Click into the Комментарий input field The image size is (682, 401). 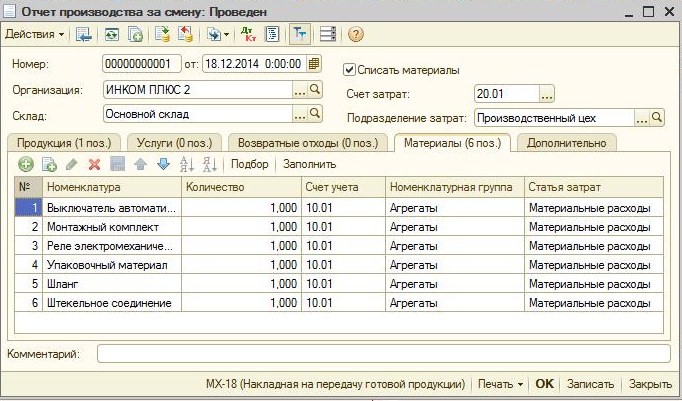[383, 353]
